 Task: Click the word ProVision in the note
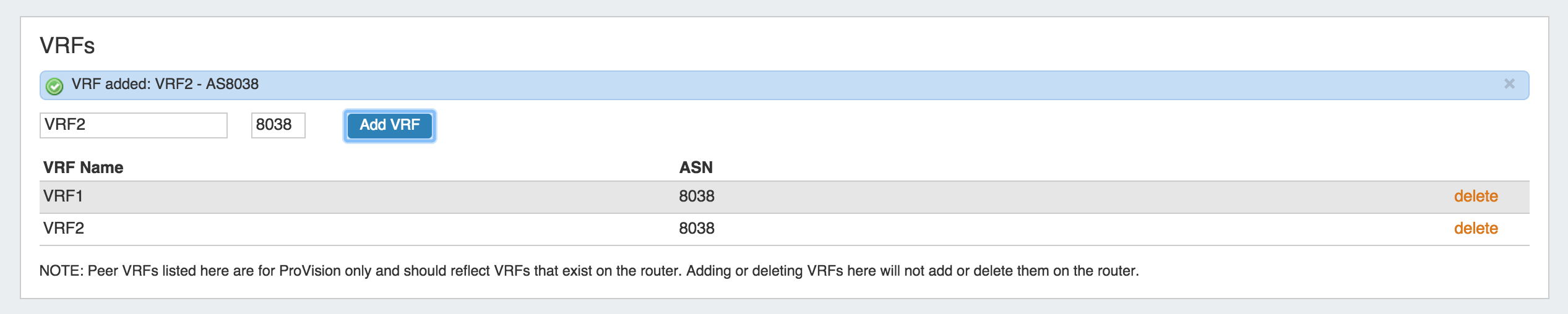(x=309, y=271)
